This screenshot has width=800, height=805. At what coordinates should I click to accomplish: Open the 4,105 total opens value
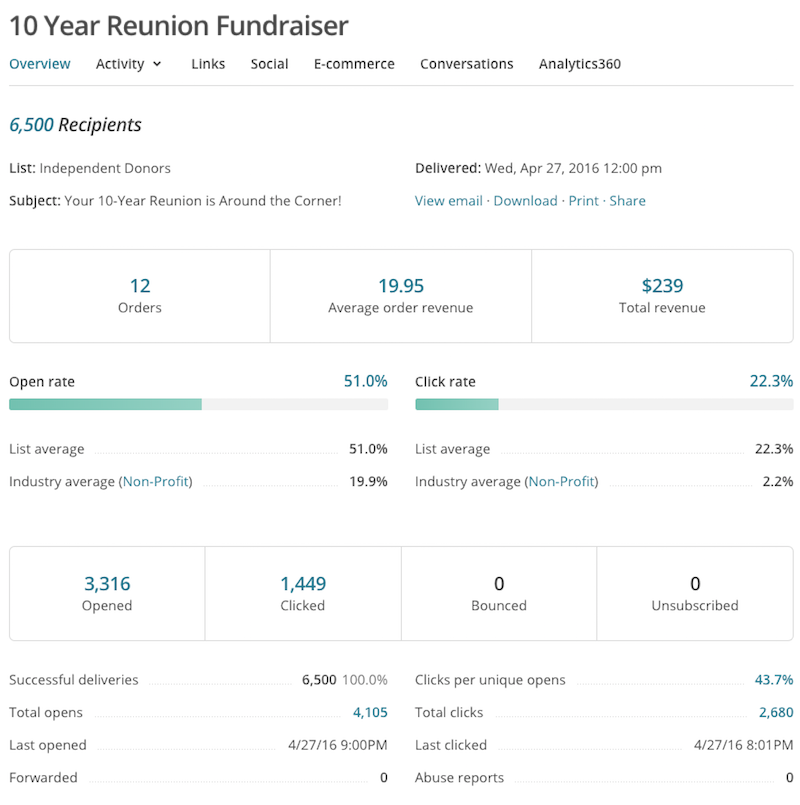(370, 713)
